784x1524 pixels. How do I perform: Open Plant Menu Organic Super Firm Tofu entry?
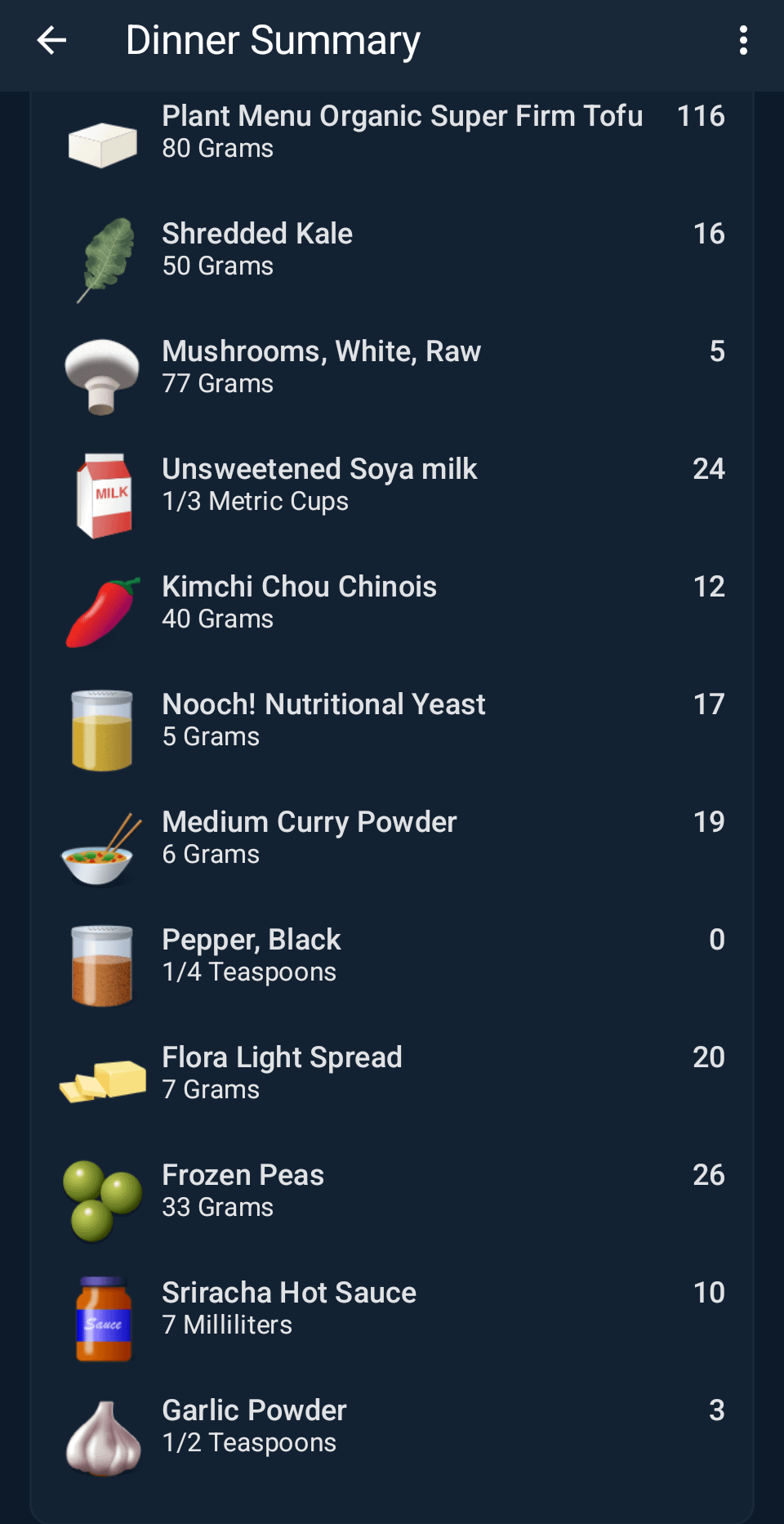point(402,131)
